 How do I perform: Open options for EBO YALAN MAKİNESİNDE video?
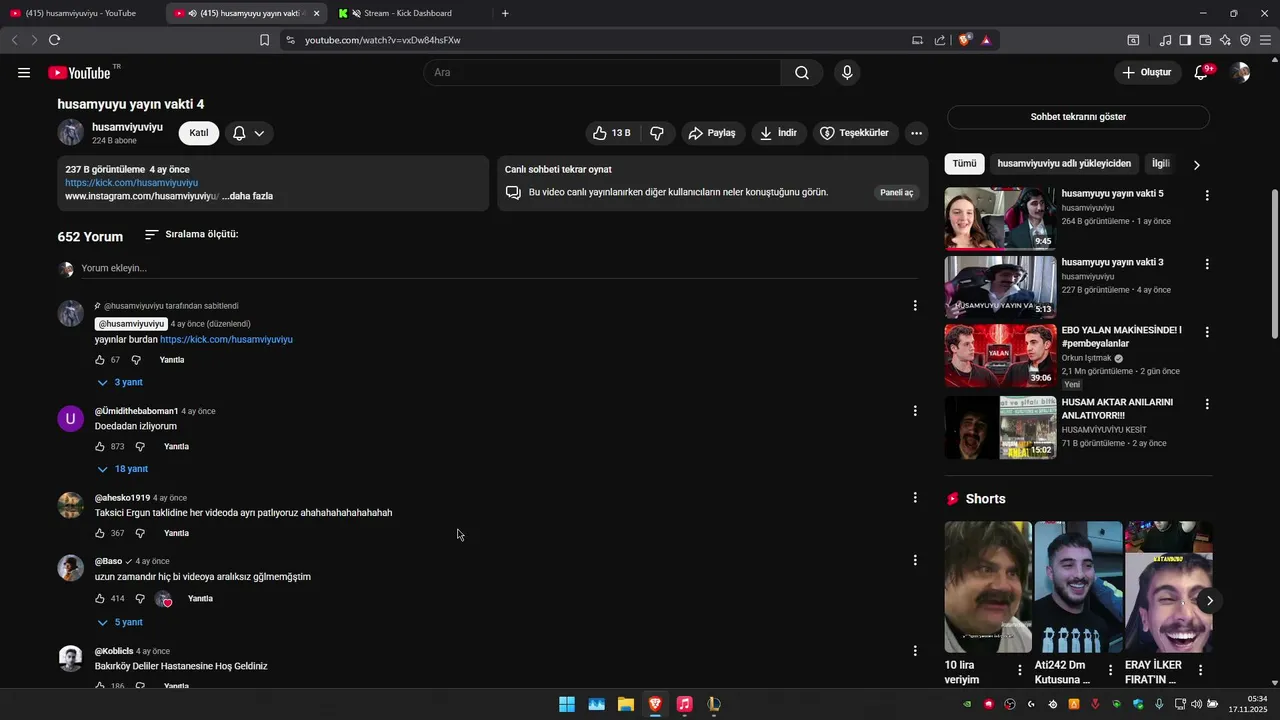click(1207, 332)
